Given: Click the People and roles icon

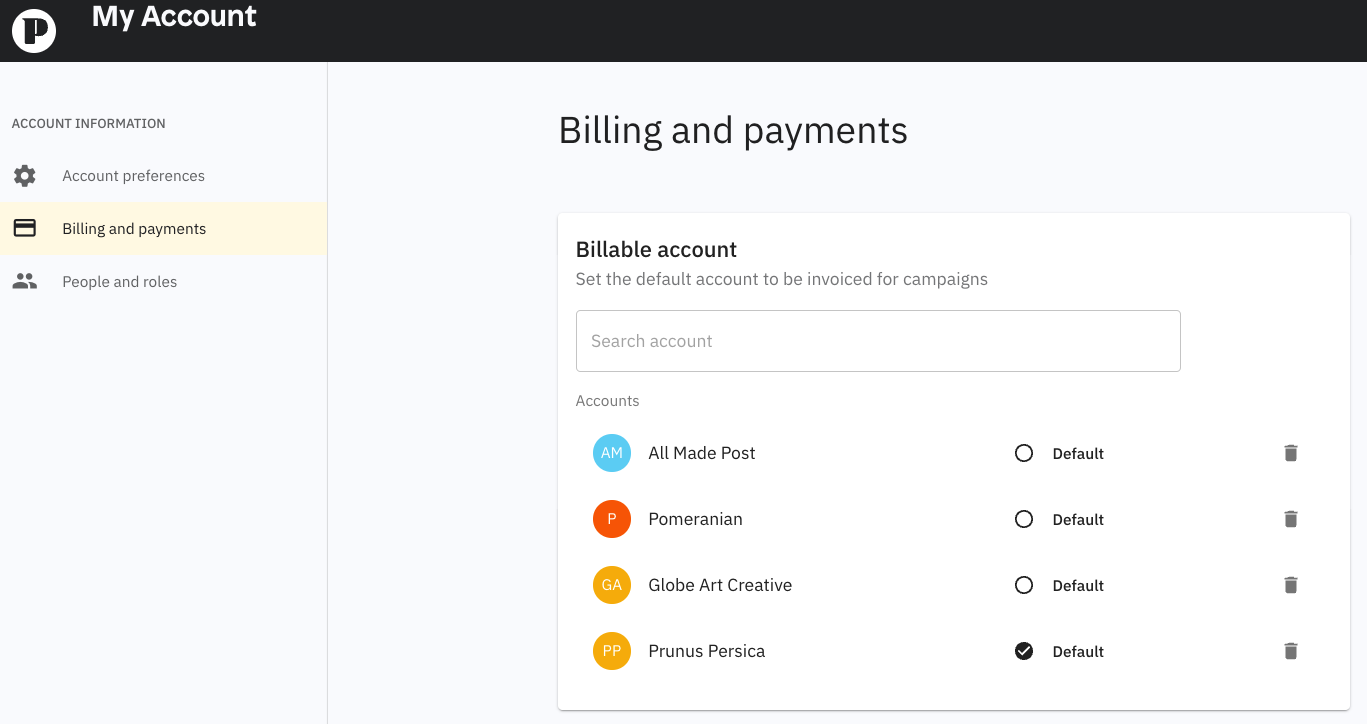Looking at the screenshot, I should point(25,282).
